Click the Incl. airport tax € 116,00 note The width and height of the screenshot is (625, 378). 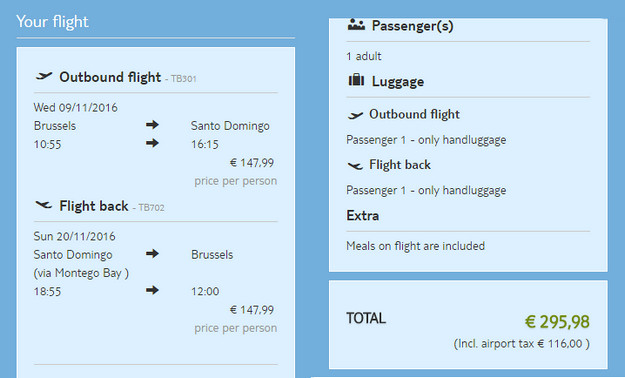click(521, 344)
